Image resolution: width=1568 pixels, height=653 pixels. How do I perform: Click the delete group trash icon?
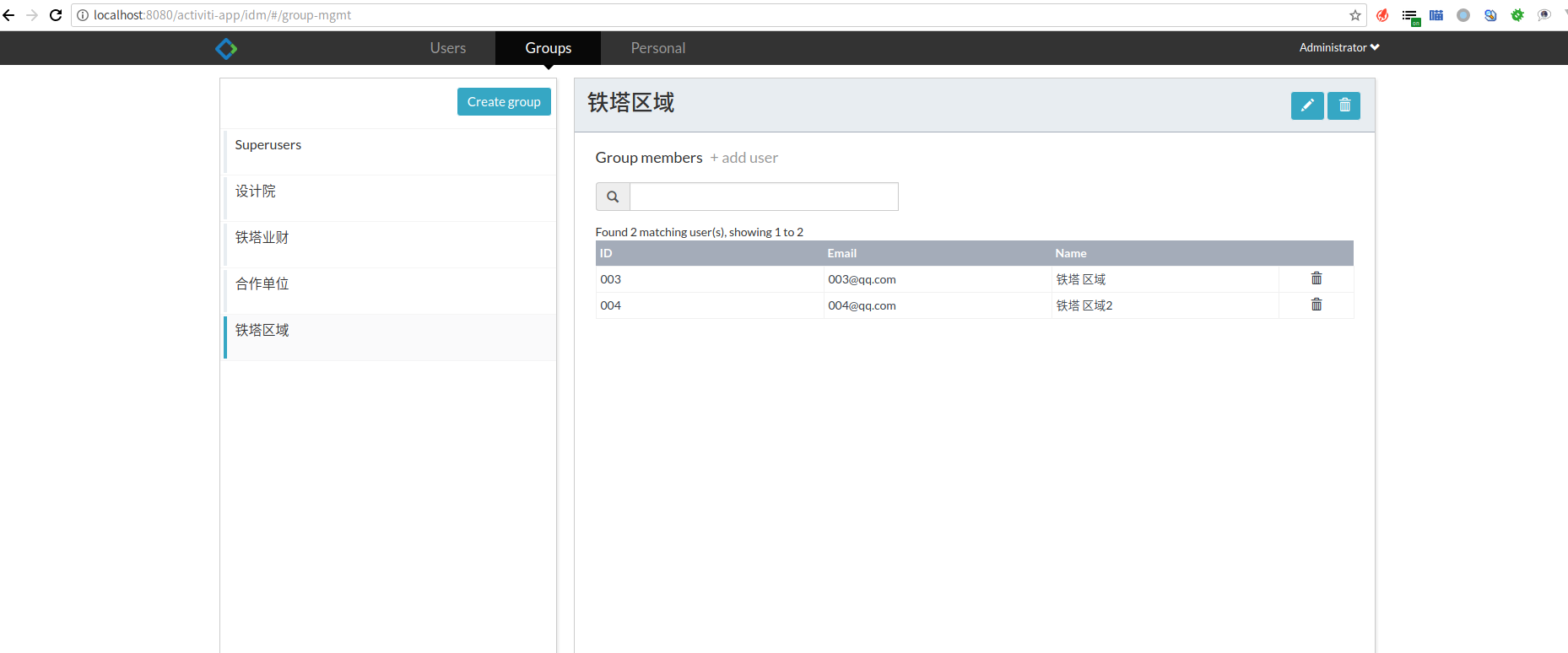(1344, 105)
